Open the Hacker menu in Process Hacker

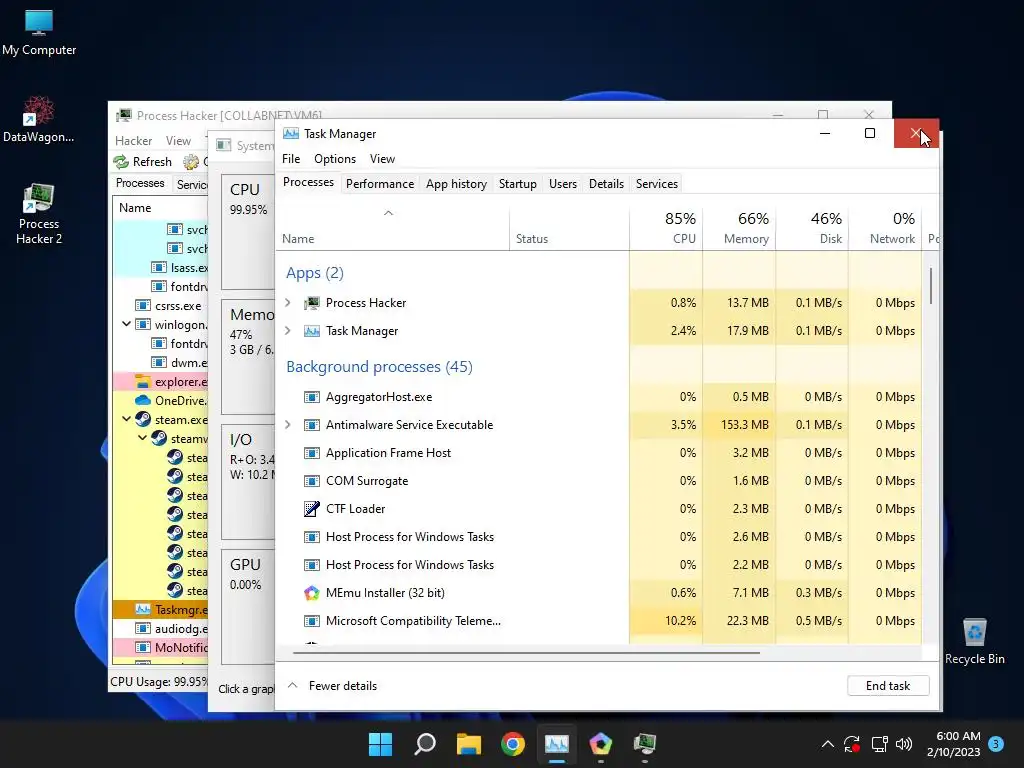pos(134,141)
